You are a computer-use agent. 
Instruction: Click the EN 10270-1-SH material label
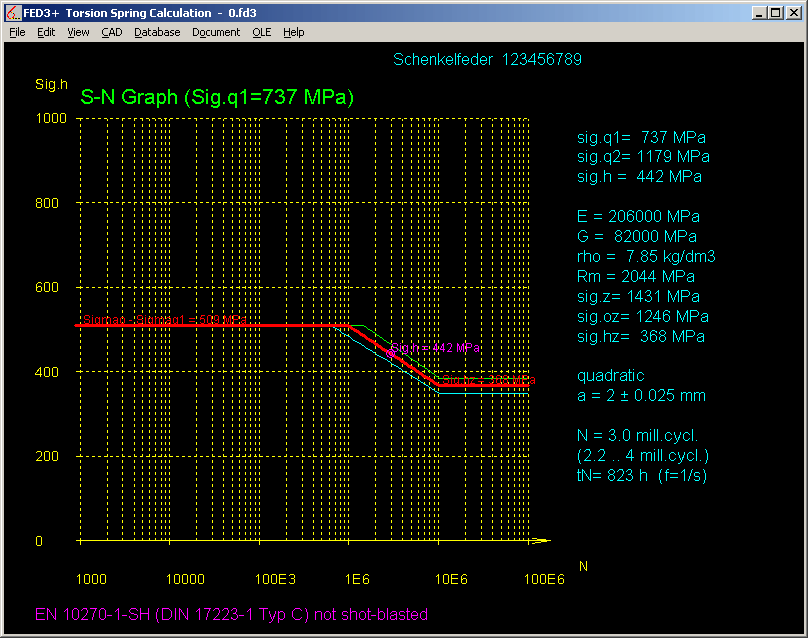(231, 614)
